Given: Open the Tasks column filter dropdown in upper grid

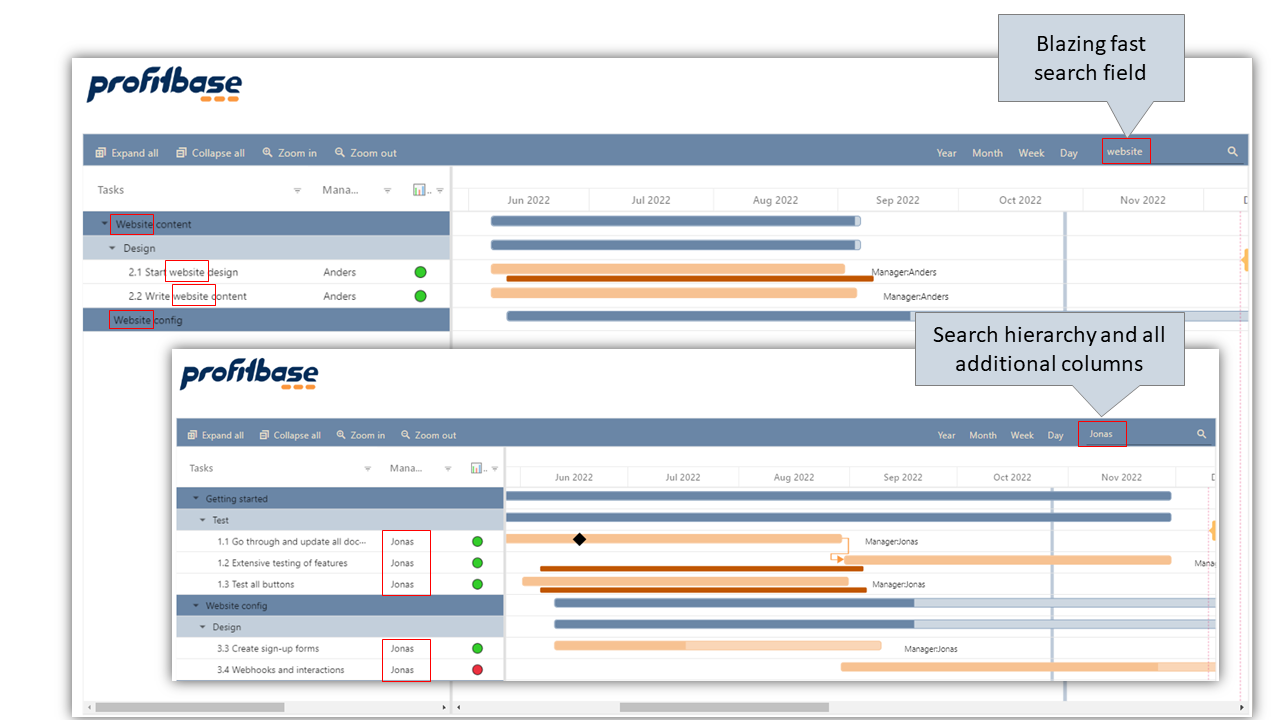Looking at the screenshot, I should tap(297, 190).
